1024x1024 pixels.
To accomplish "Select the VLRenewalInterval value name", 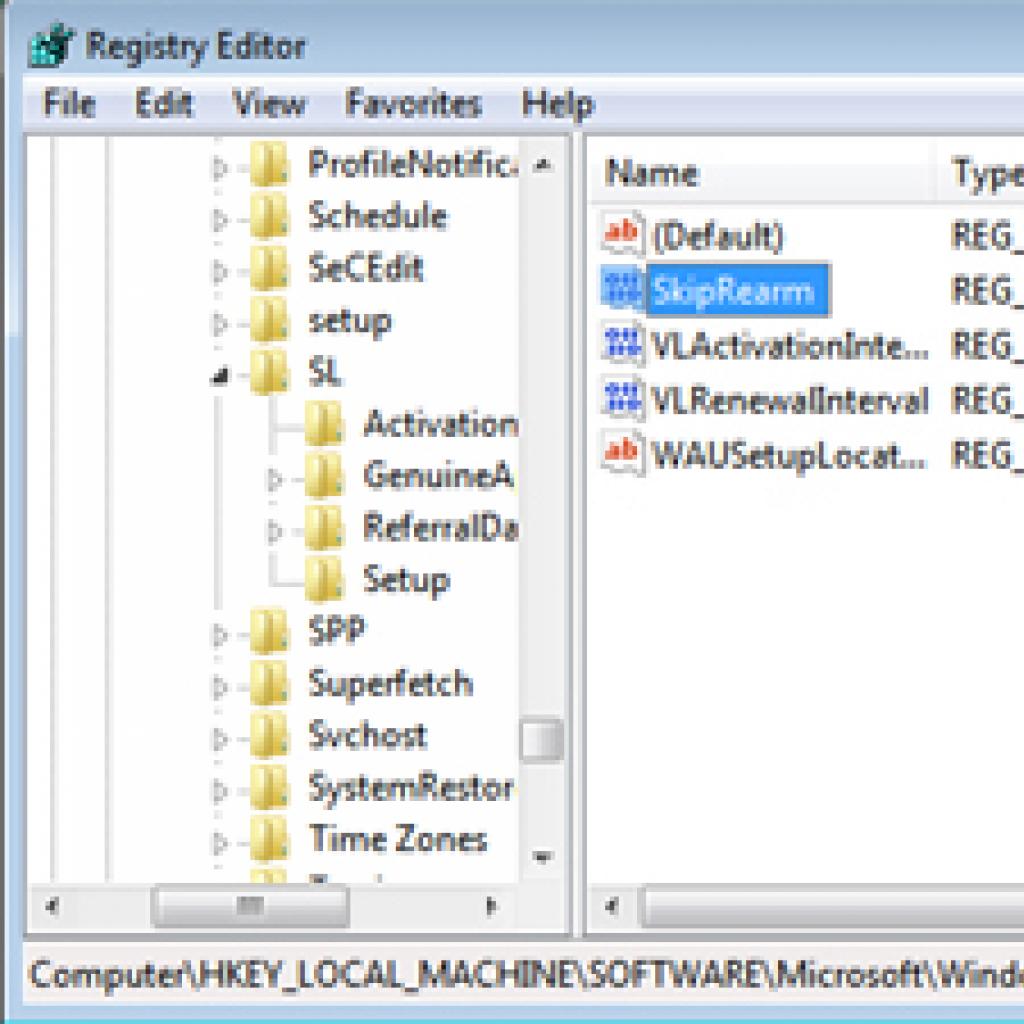I will tap(790, 400).
